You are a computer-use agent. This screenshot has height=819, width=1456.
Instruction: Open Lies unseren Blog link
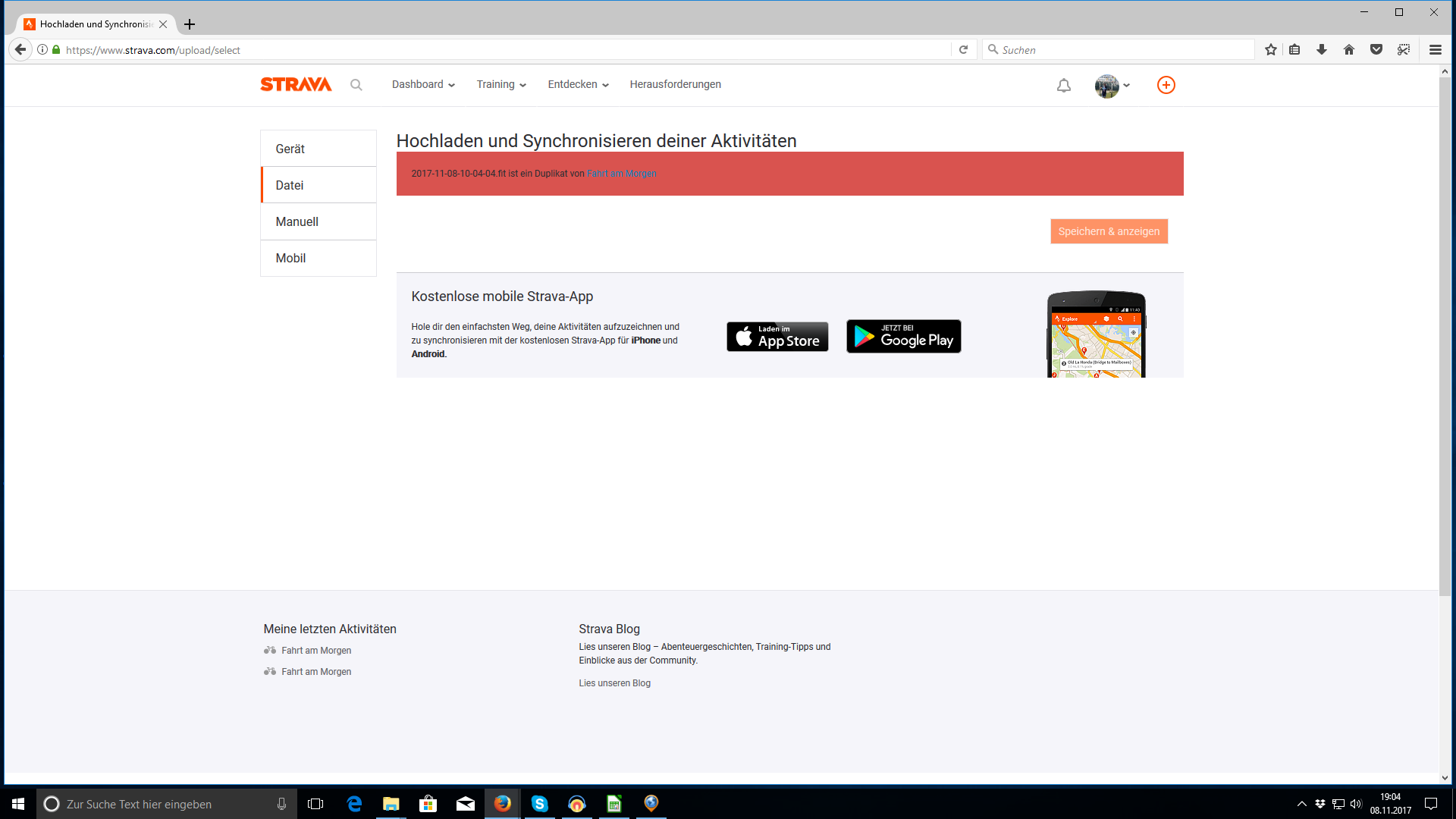(614, 683)
